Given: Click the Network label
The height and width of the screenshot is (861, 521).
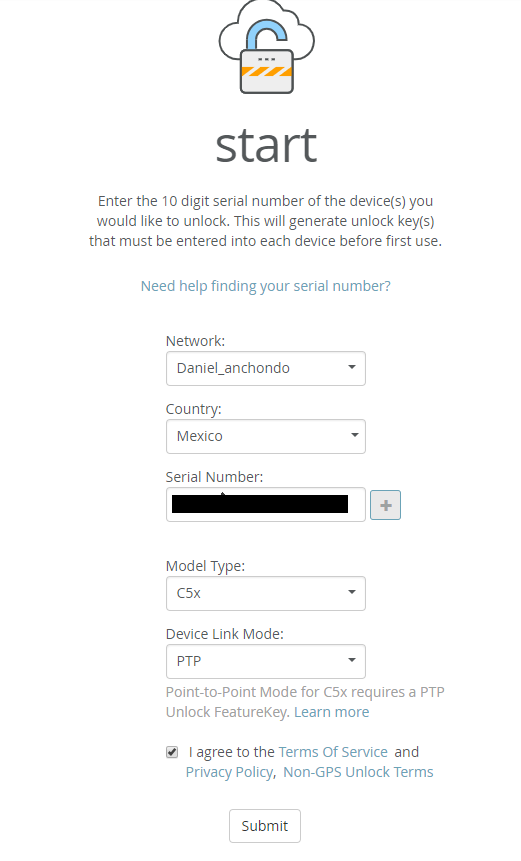Looking at the screenshot, I should coord(195,341).
